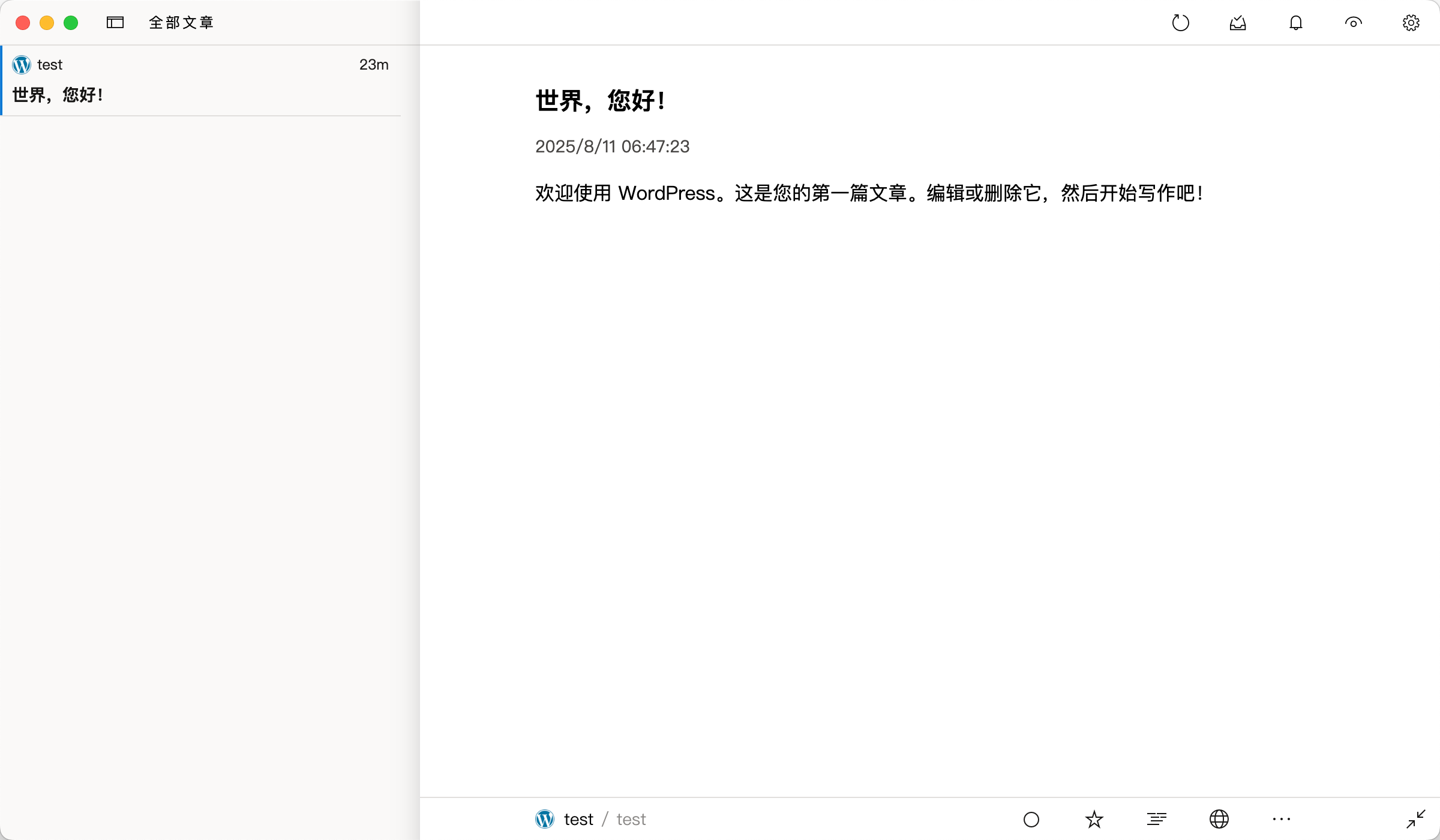Viewport: 1440px width, 840px height.
Task: Click the 全部文章 header title
Action: coord(181,23)
